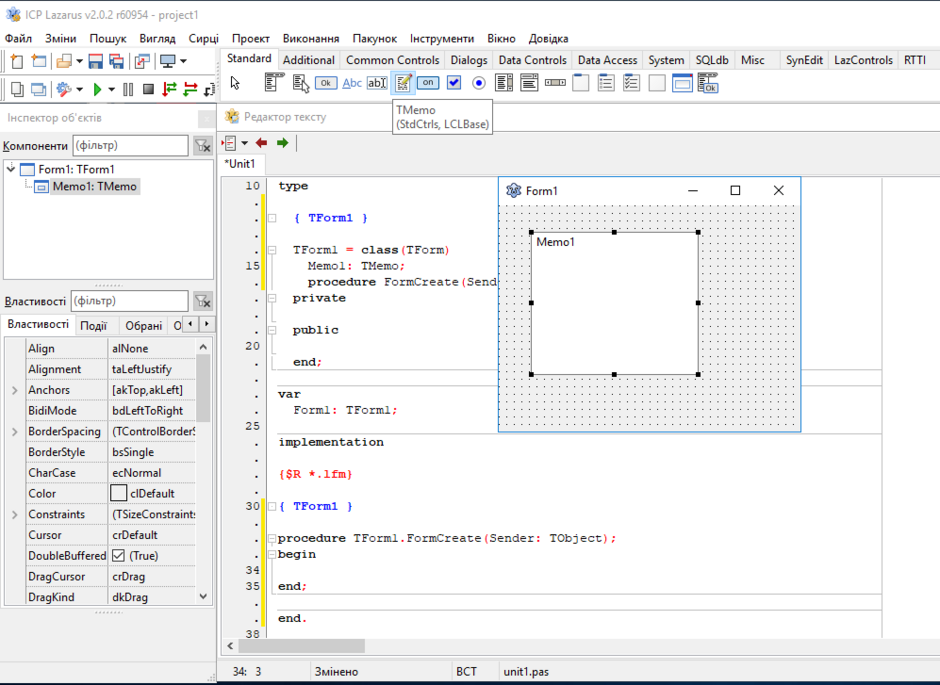Select the TEdit component icon
Image resolution: width=940 pixels, height=685 pixels.
pos(377,83)
